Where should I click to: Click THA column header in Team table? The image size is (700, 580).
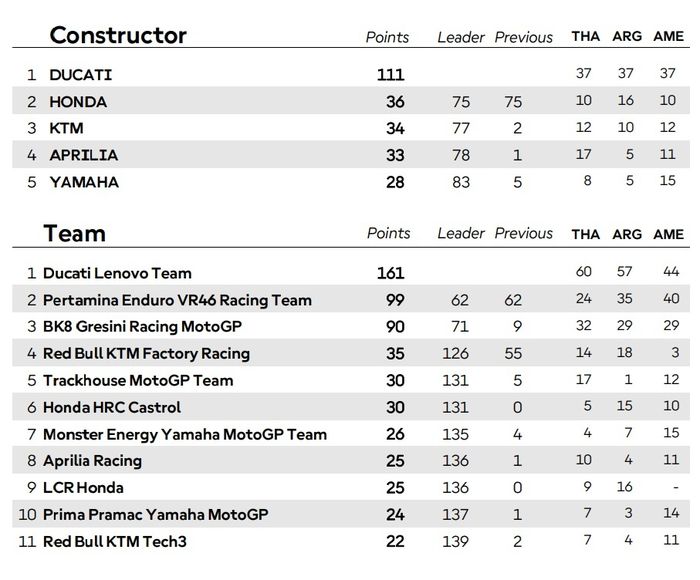586,235
